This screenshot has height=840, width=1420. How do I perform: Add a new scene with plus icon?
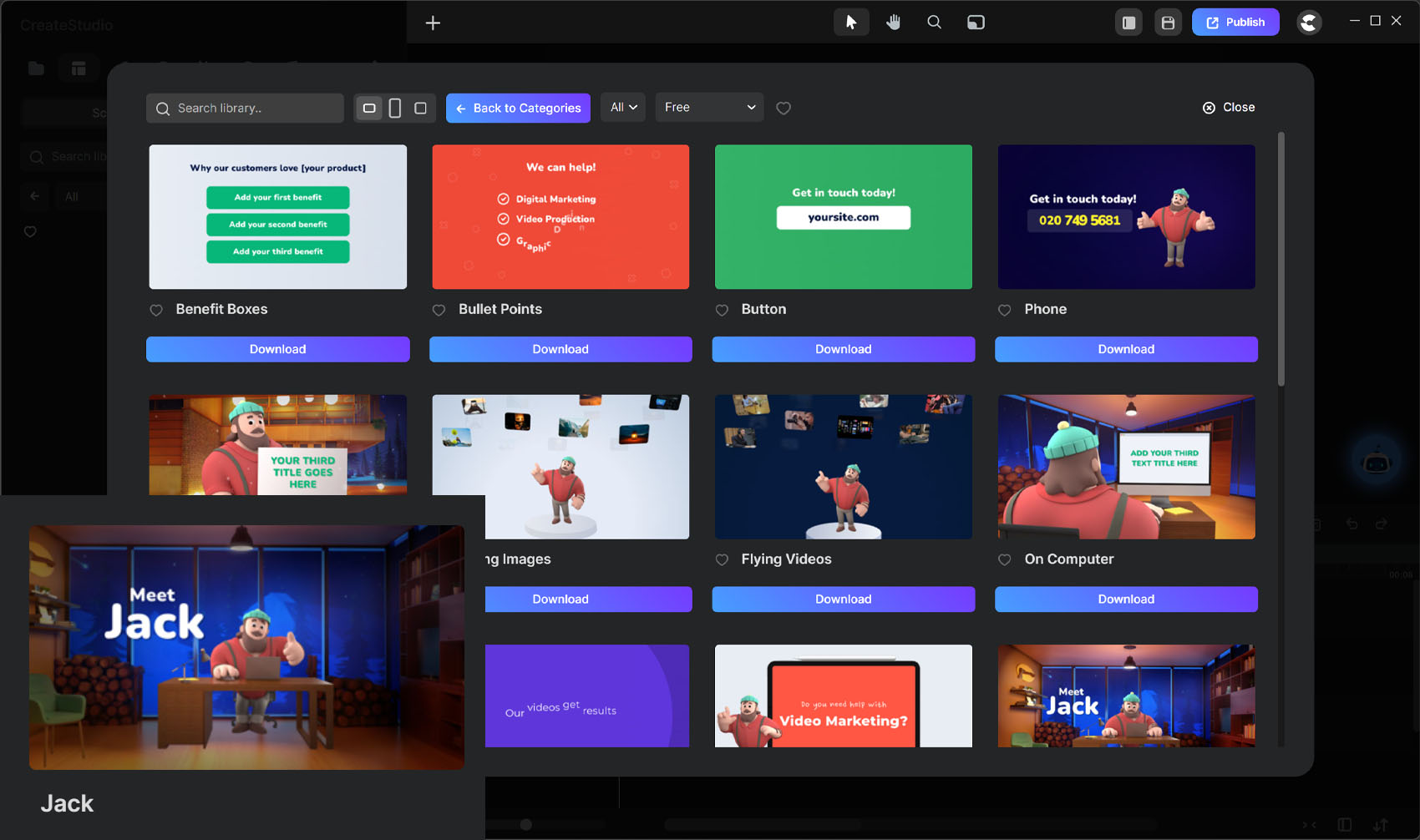click(x=433, y=23)
